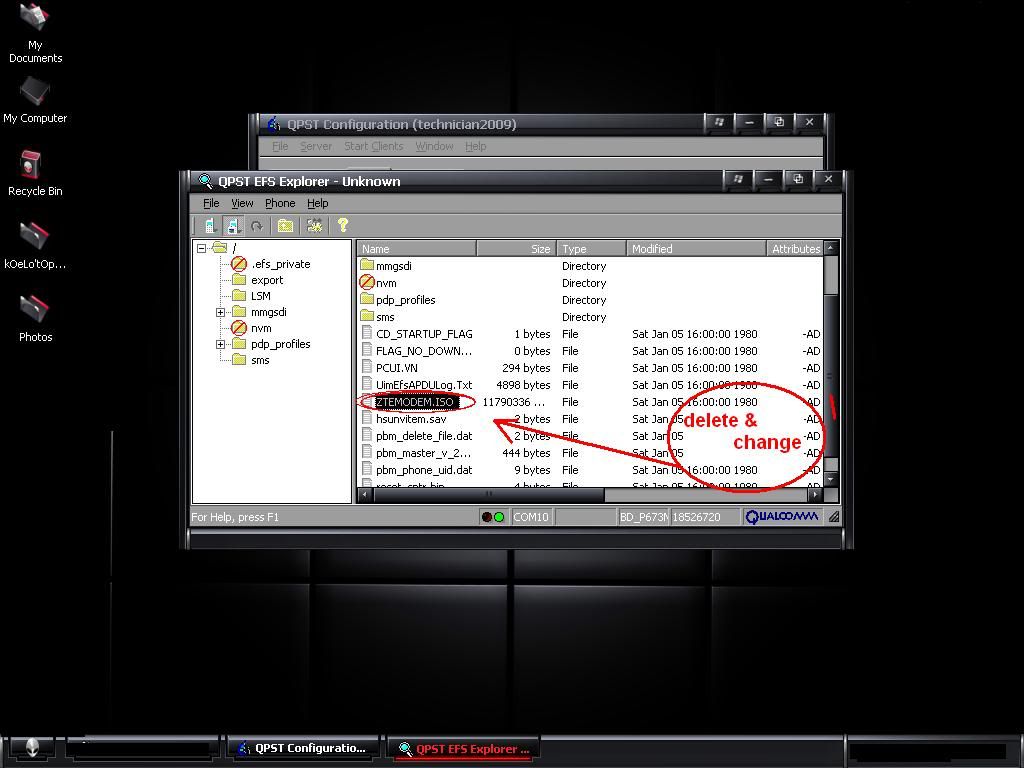Click the yellow question mark help icon

tap(342, 225)
